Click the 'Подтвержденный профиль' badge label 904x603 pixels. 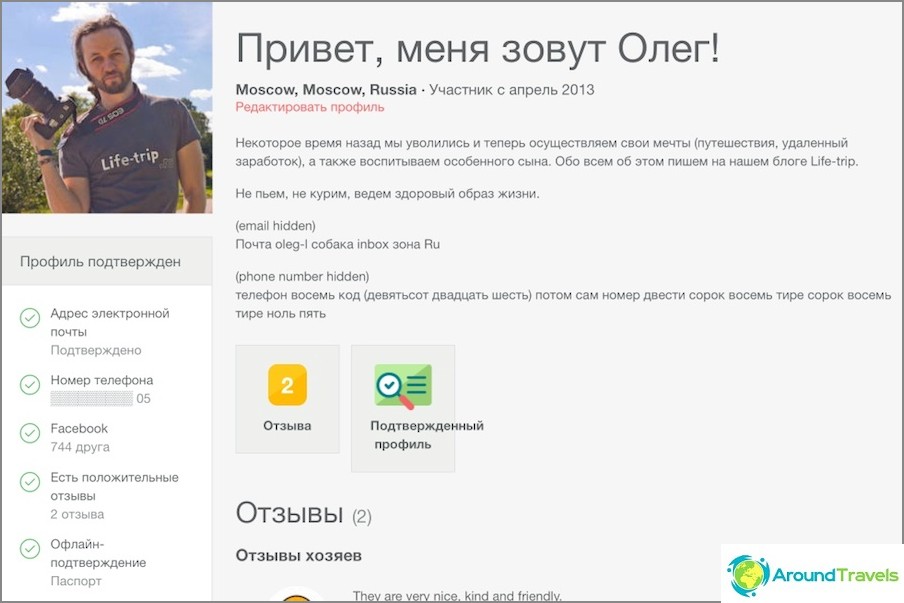[427, 435]
